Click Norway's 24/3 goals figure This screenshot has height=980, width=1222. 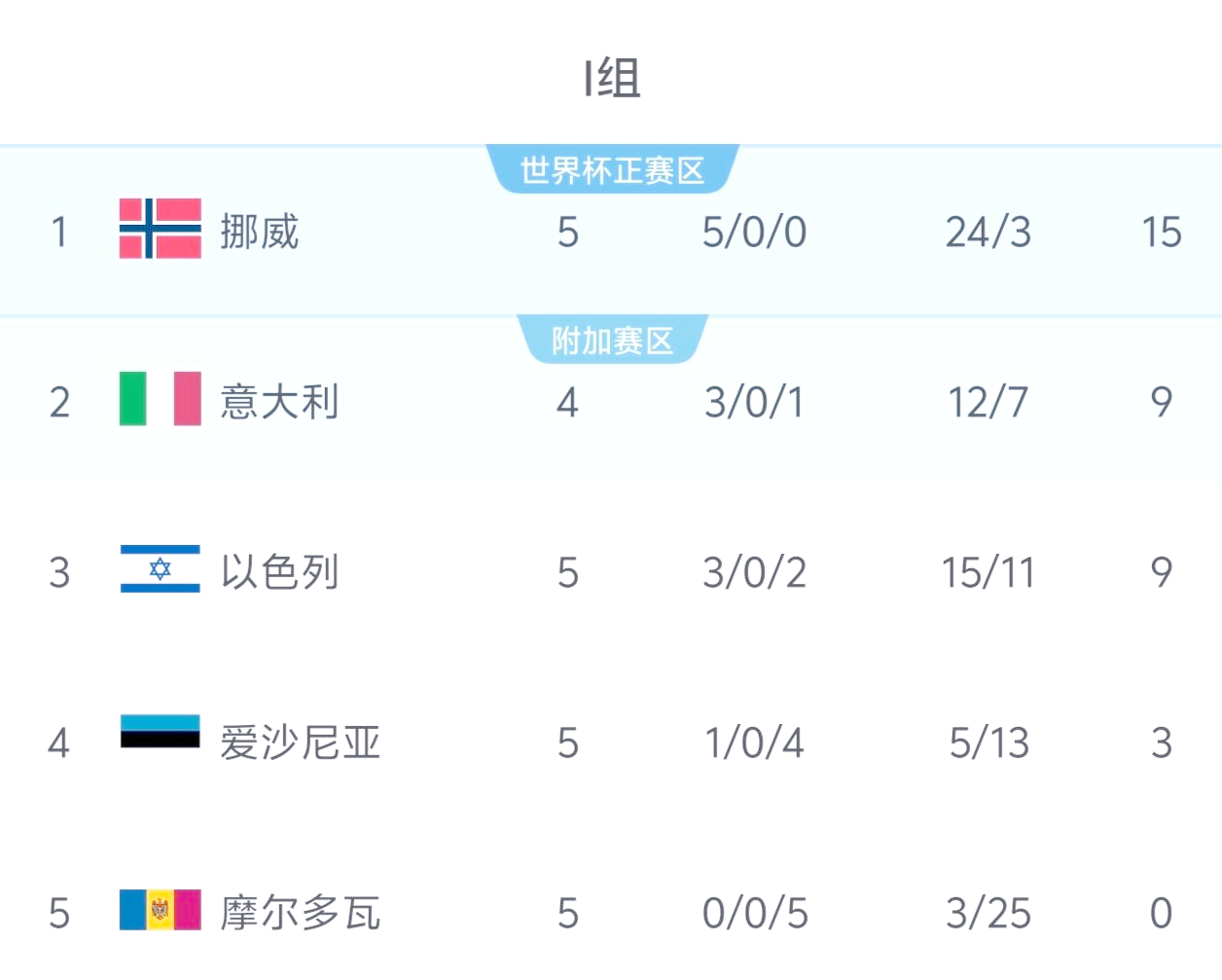988,232
